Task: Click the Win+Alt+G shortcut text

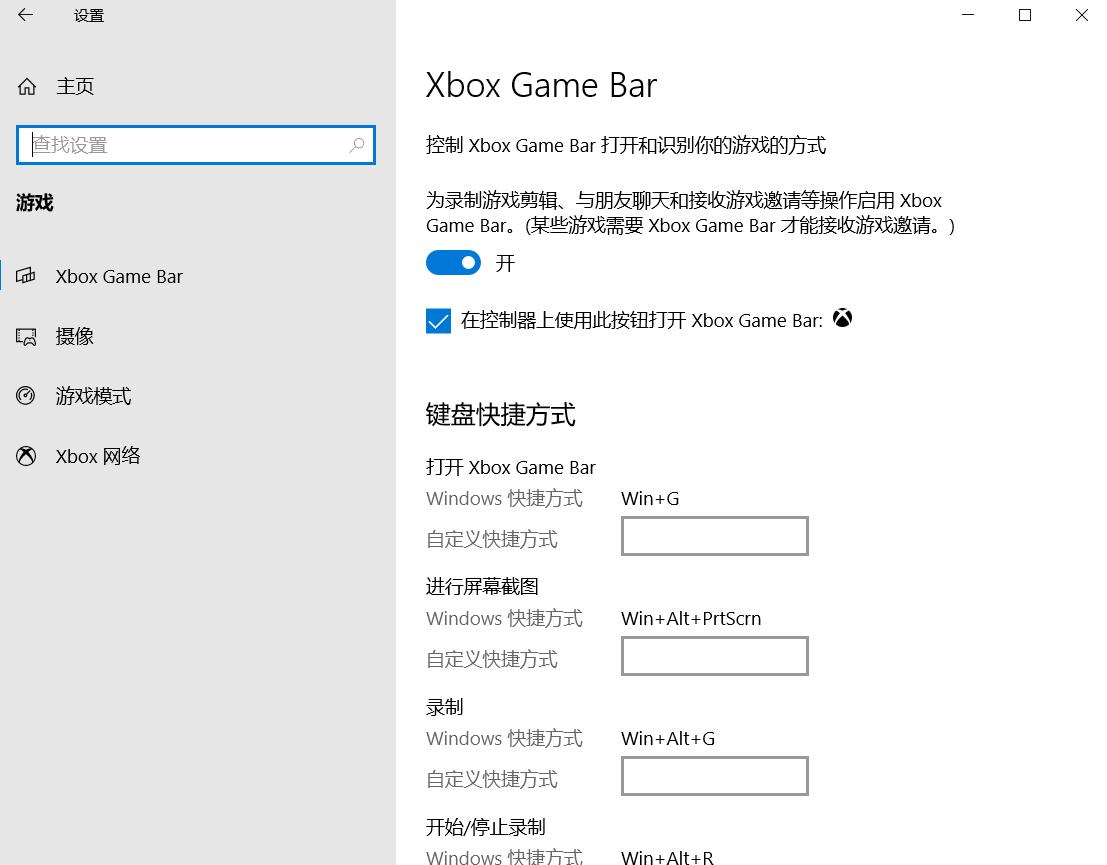Action: click(668, 739)
